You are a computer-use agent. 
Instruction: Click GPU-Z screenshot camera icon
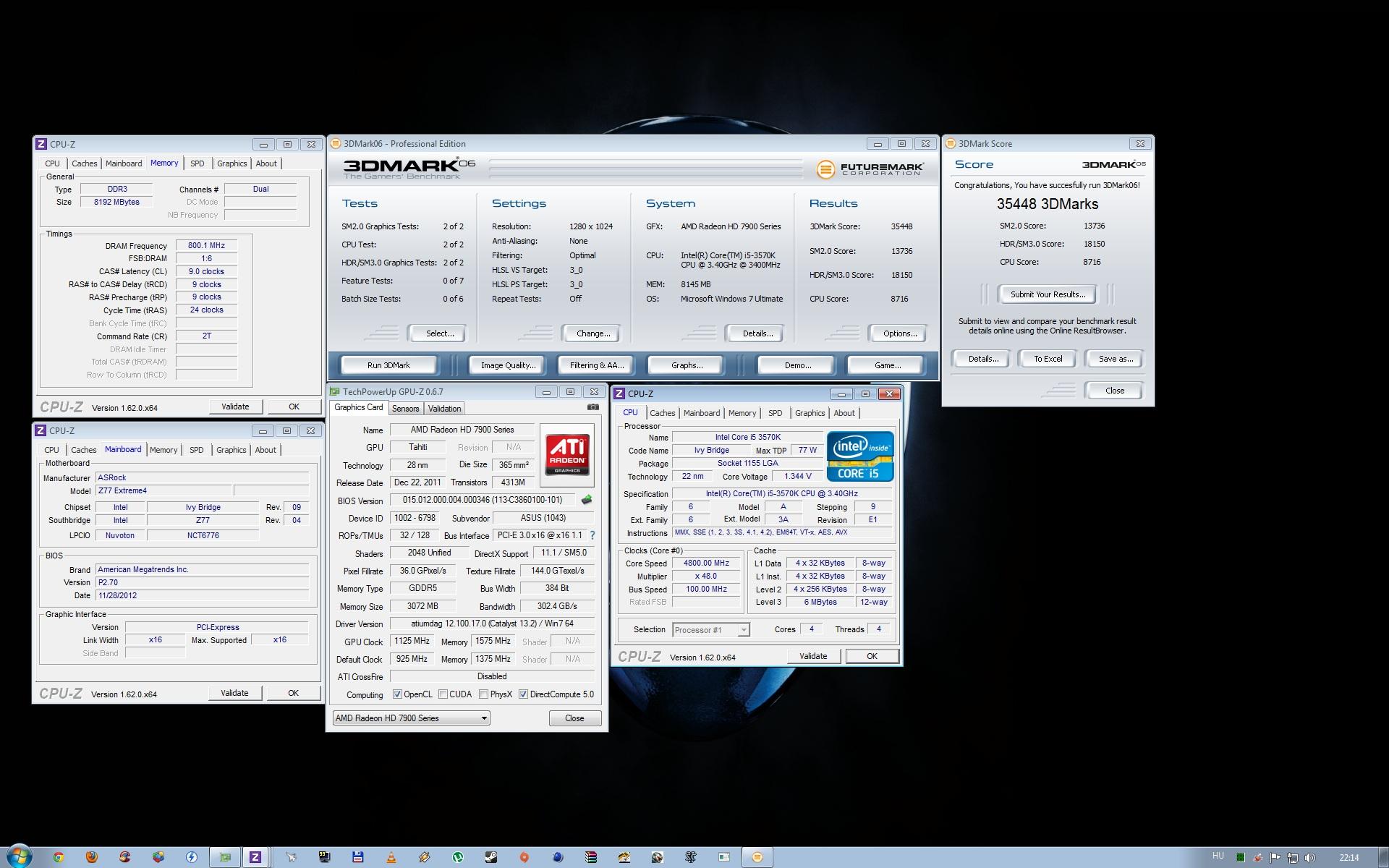click(592, 407)
